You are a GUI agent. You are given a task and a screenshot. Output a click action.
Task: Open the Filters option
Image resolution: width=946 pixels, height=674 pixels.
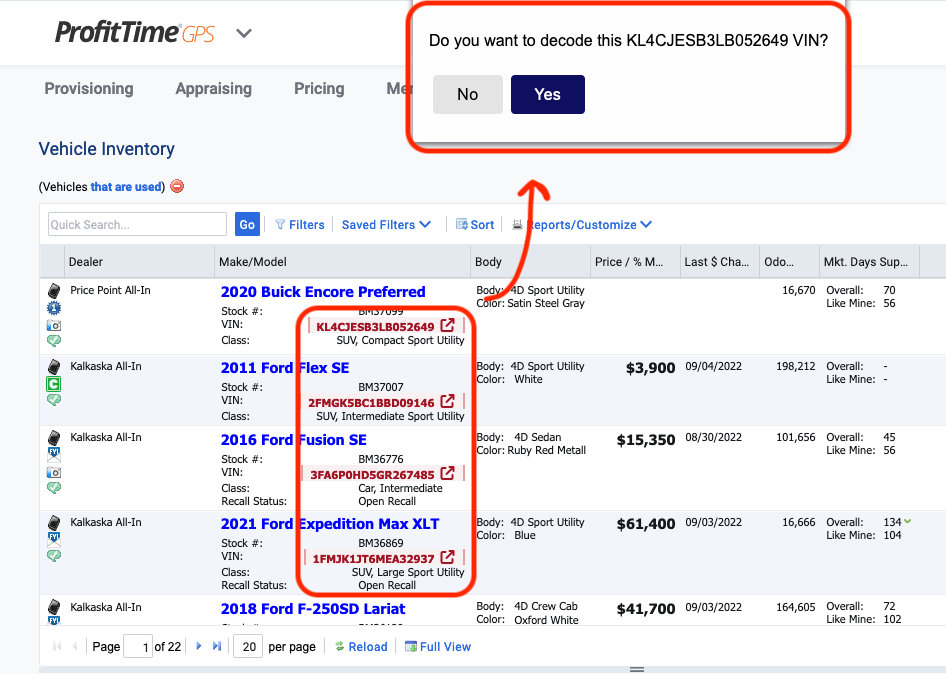300,224
